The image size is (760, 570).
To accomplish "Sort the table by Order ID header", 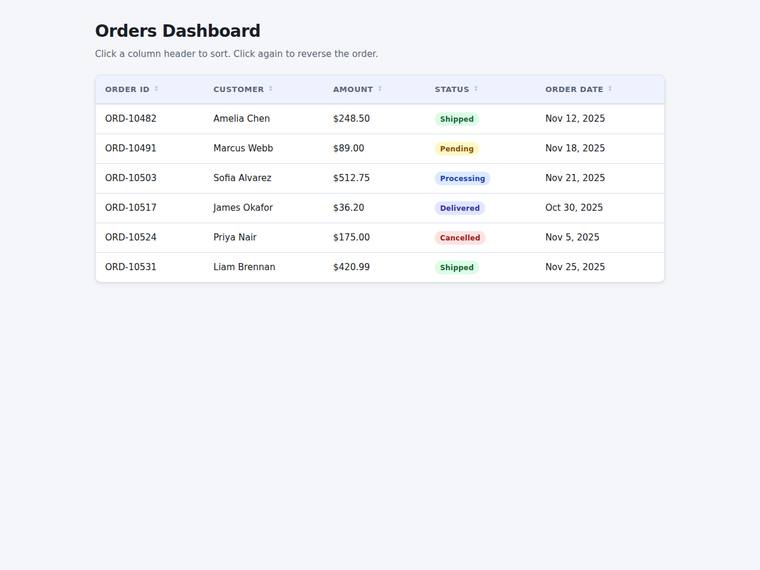I will pos(150,89).
